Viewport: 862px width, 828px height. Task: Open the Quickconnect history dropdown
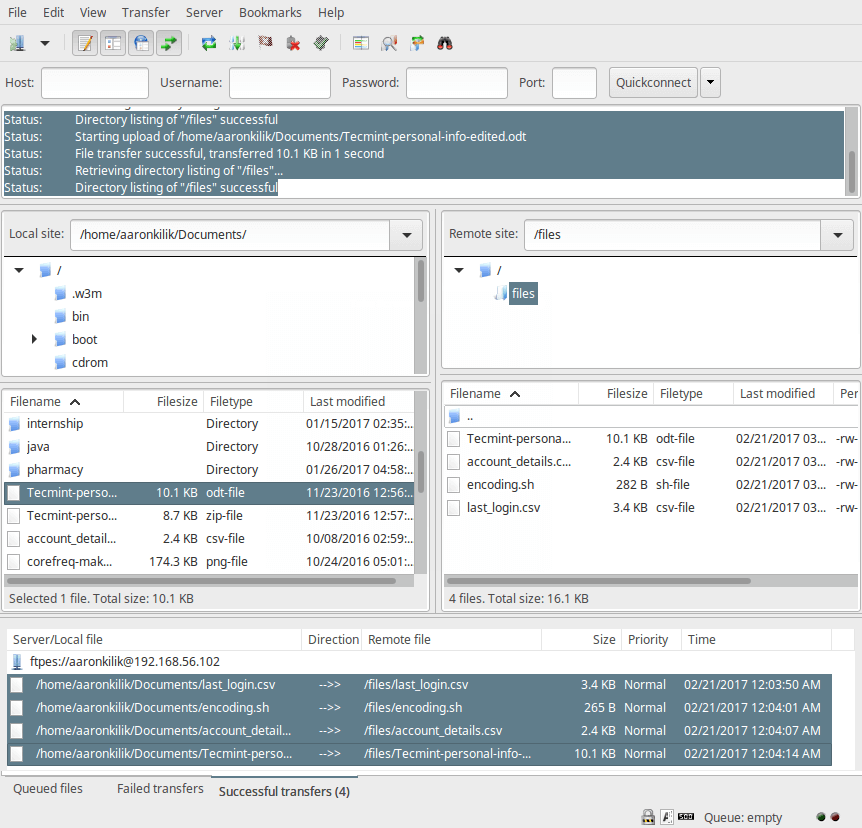[710, 83]
